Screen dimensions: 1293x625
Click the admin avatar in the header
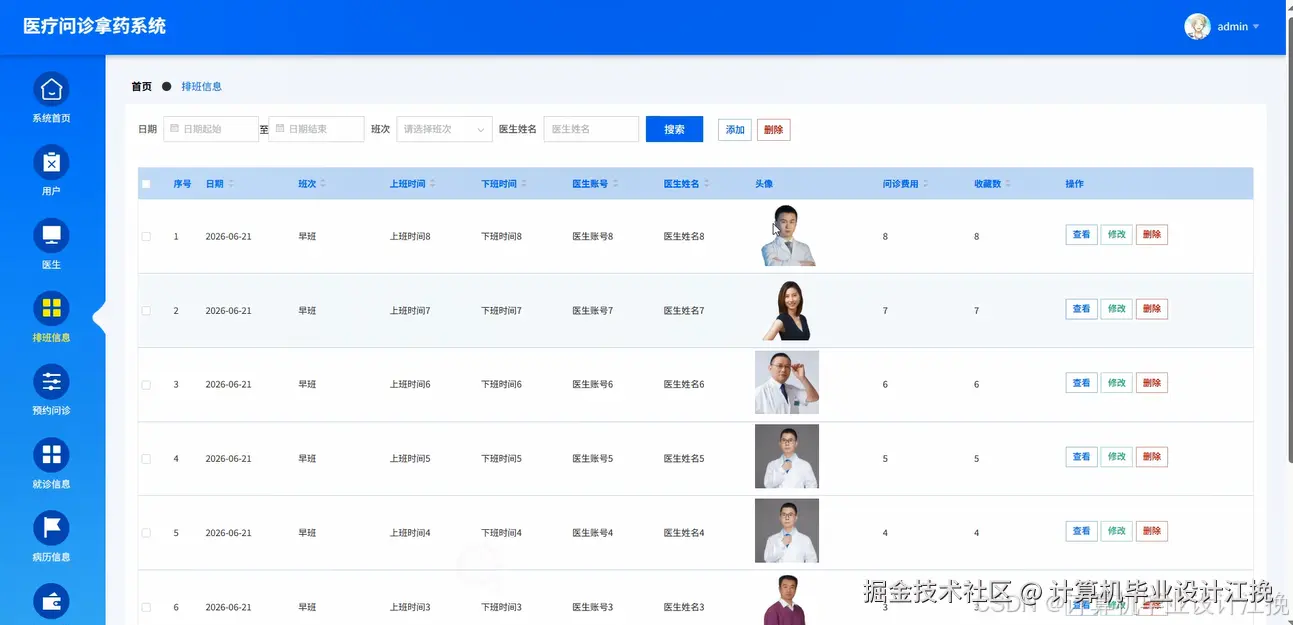pyautogui.click(x=1196, y=26)
